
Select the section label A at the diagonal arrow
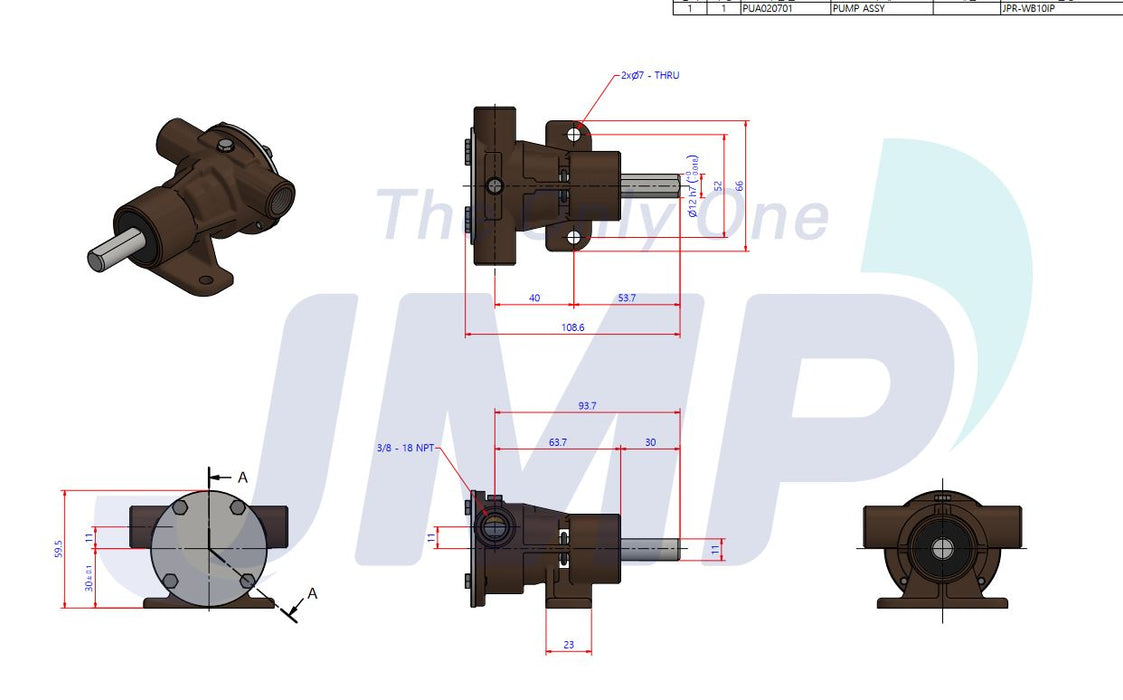(x=312, y=593)
